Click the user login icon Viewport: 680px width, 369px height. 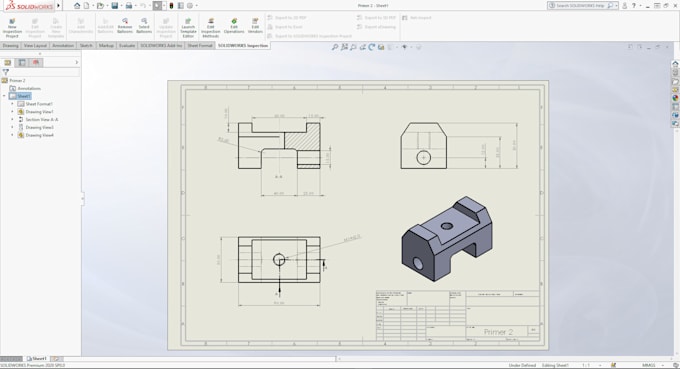tap(624, 6)
